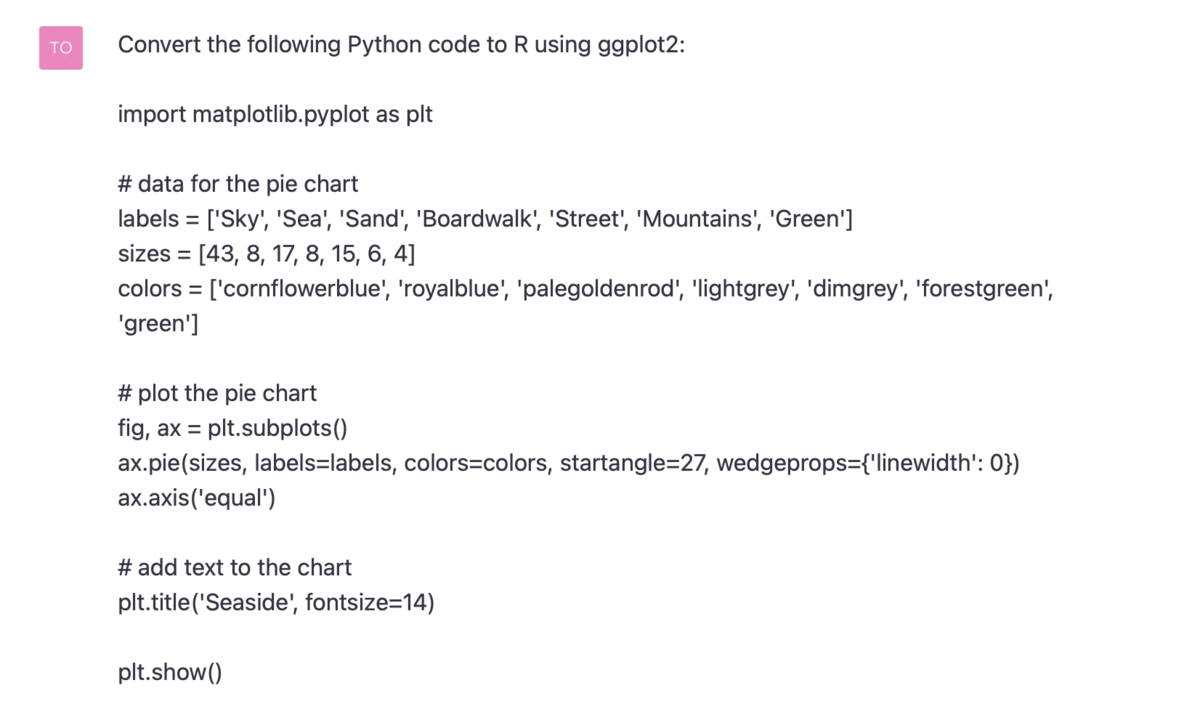Screen dimensions: 1200x712
Task: Click the 'sizes = [43, 8, 17...' line
Action: [266, 254]
